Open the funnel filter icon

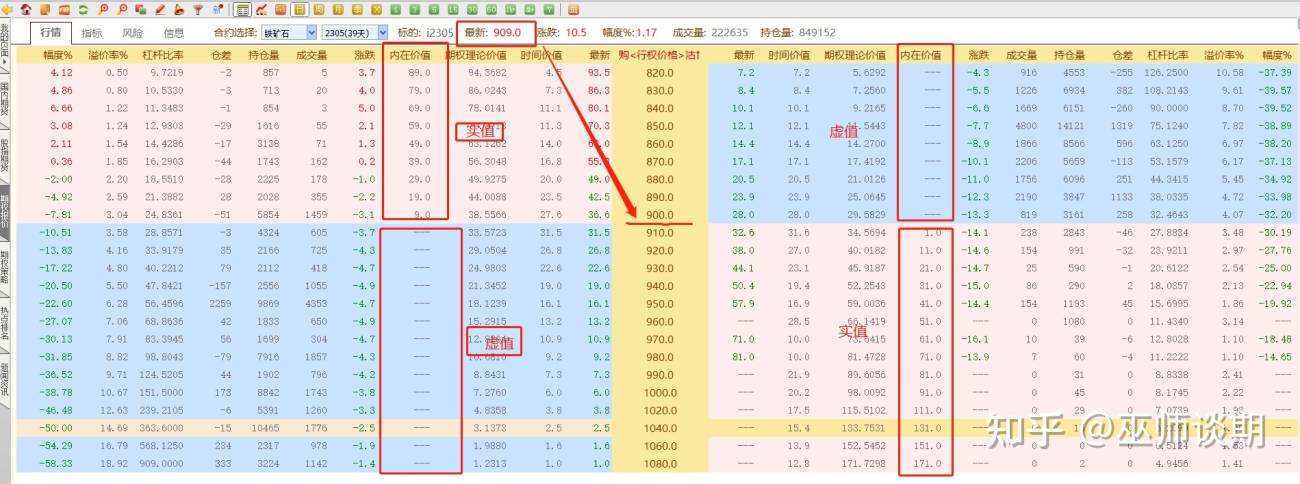tap(197, 9)
